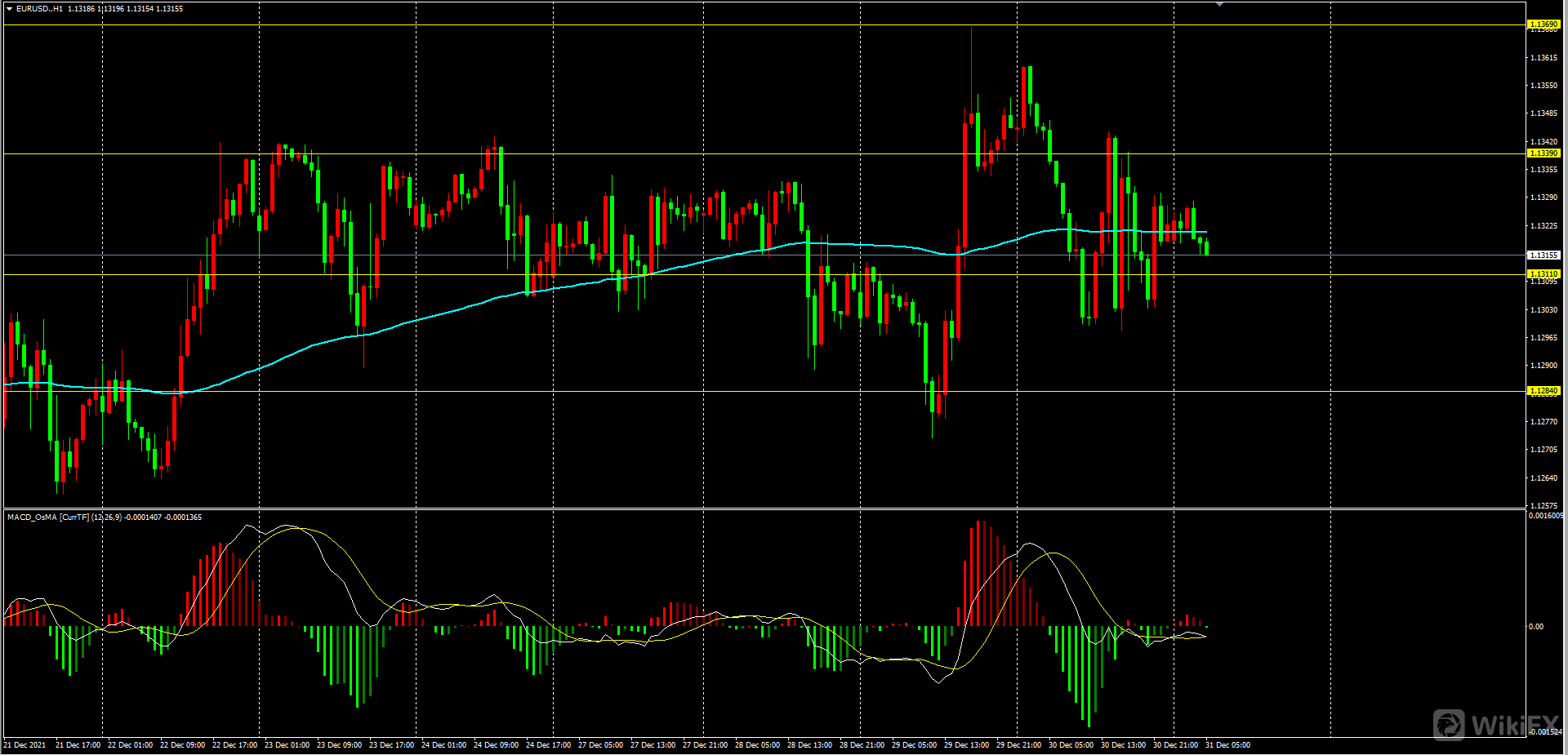Click the 1.13485 price scale value
Viewport: 1568px width, 755px height.
coord(1543,113)
